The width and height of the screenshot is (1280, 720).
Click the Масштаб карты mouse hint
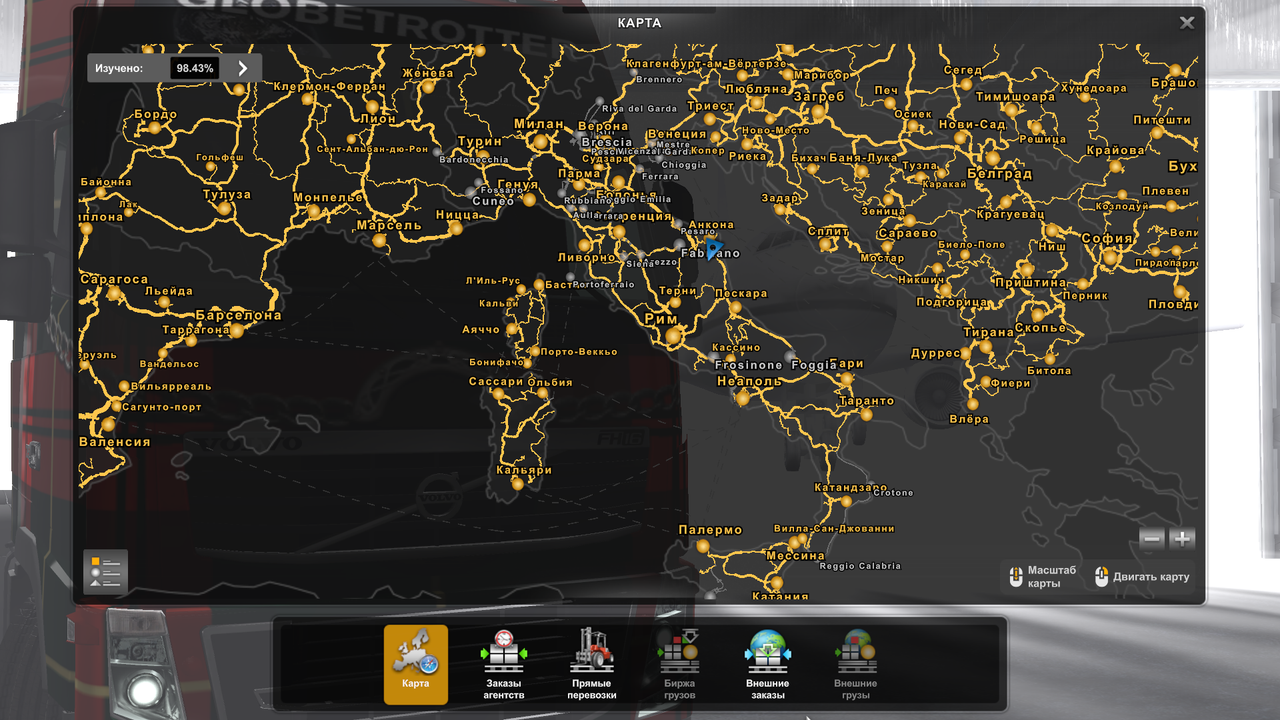pyautogui.click(x=1041, y=577)
